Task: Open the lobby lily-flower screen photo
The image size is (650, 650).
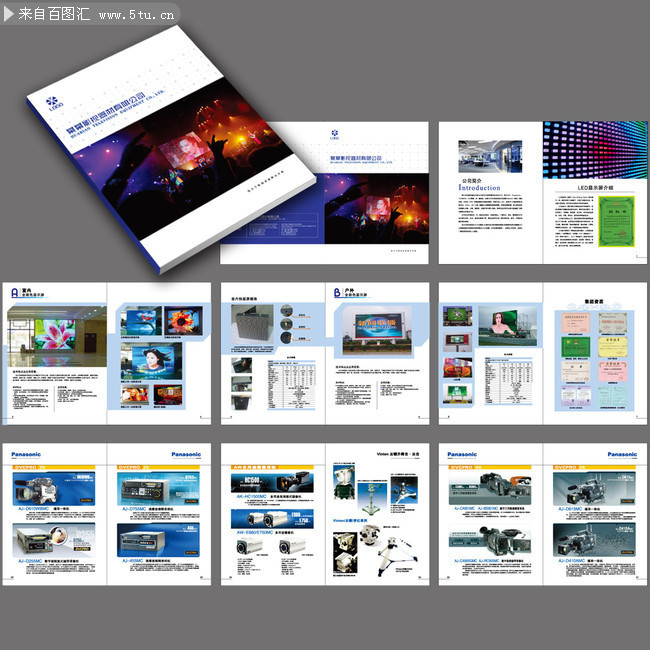Action: click(57, 336)
